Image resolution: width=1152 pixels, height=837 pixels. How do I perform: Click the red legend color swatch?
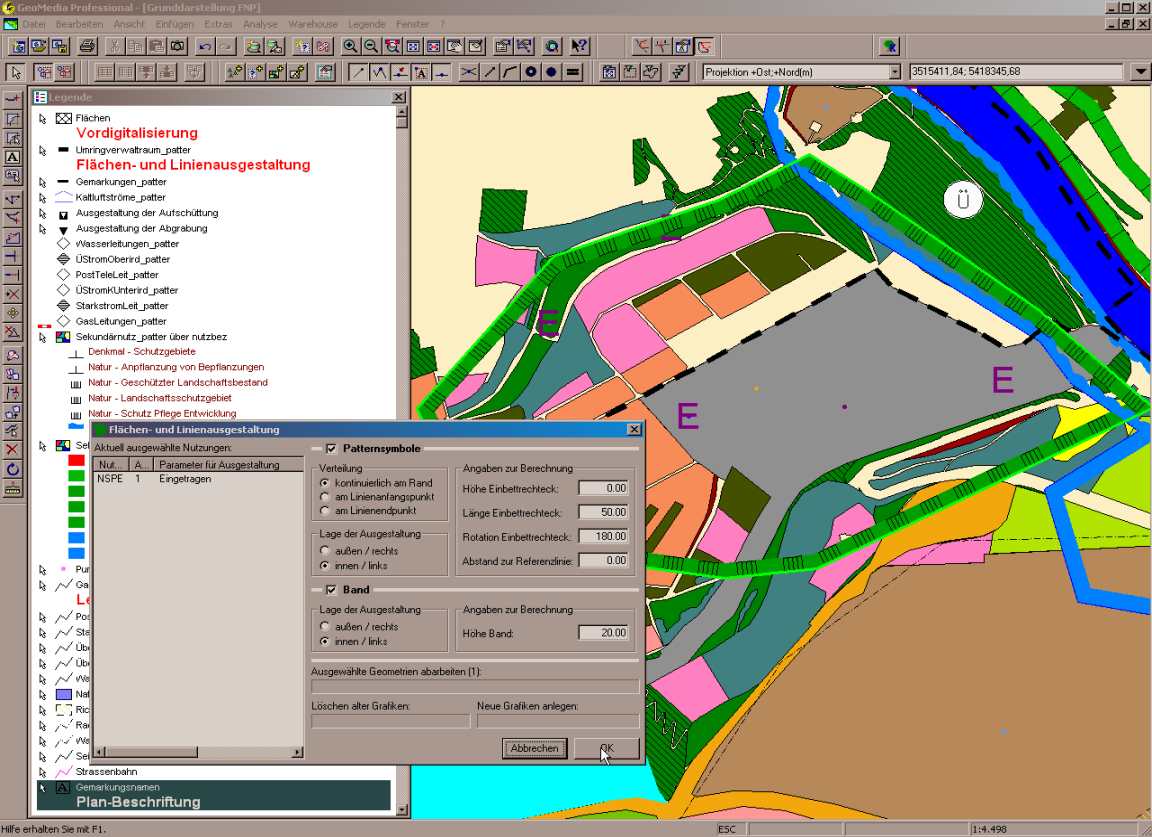tap(76, 461)
